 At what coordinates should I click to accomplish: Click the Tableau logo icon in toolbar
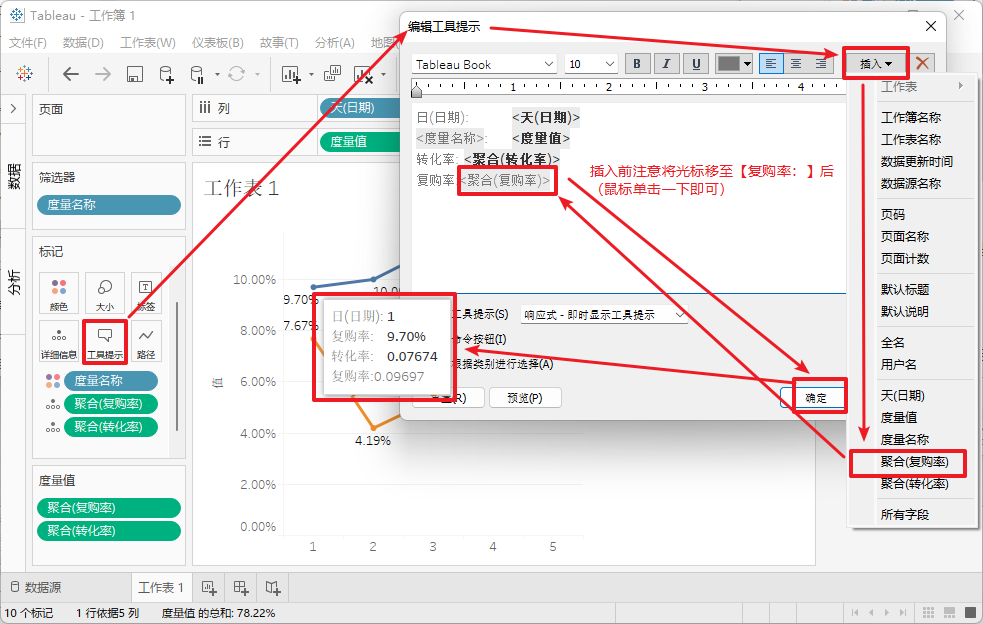coord(24,73)
